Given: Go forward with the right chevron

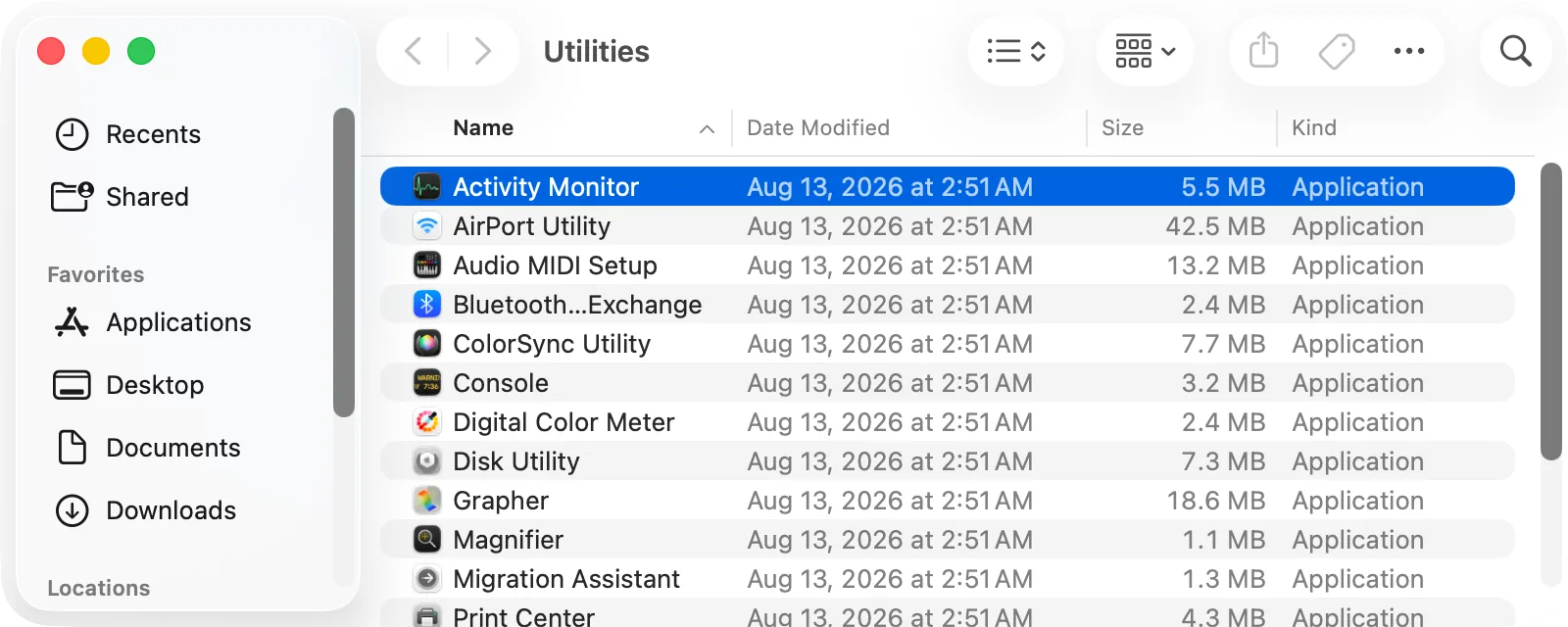Looking at the screenshot, I should [x=482, y=51].
